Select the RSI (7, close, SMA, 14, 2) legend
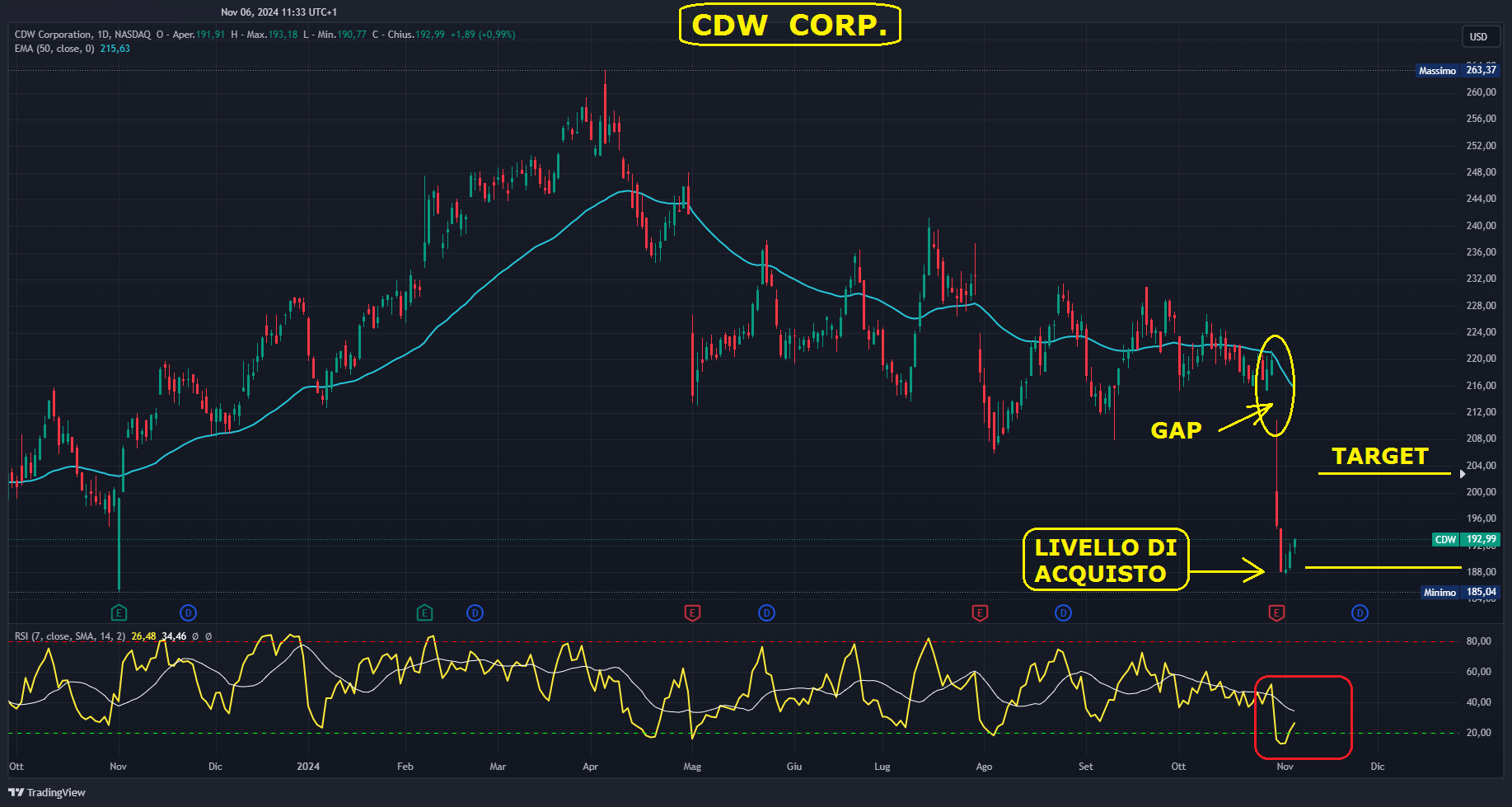1512x807 pixels. pos(70,636)
